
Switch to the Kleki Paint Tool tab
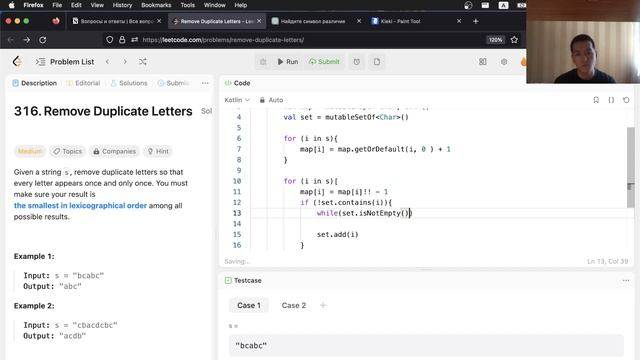click(x=400, y=21)
